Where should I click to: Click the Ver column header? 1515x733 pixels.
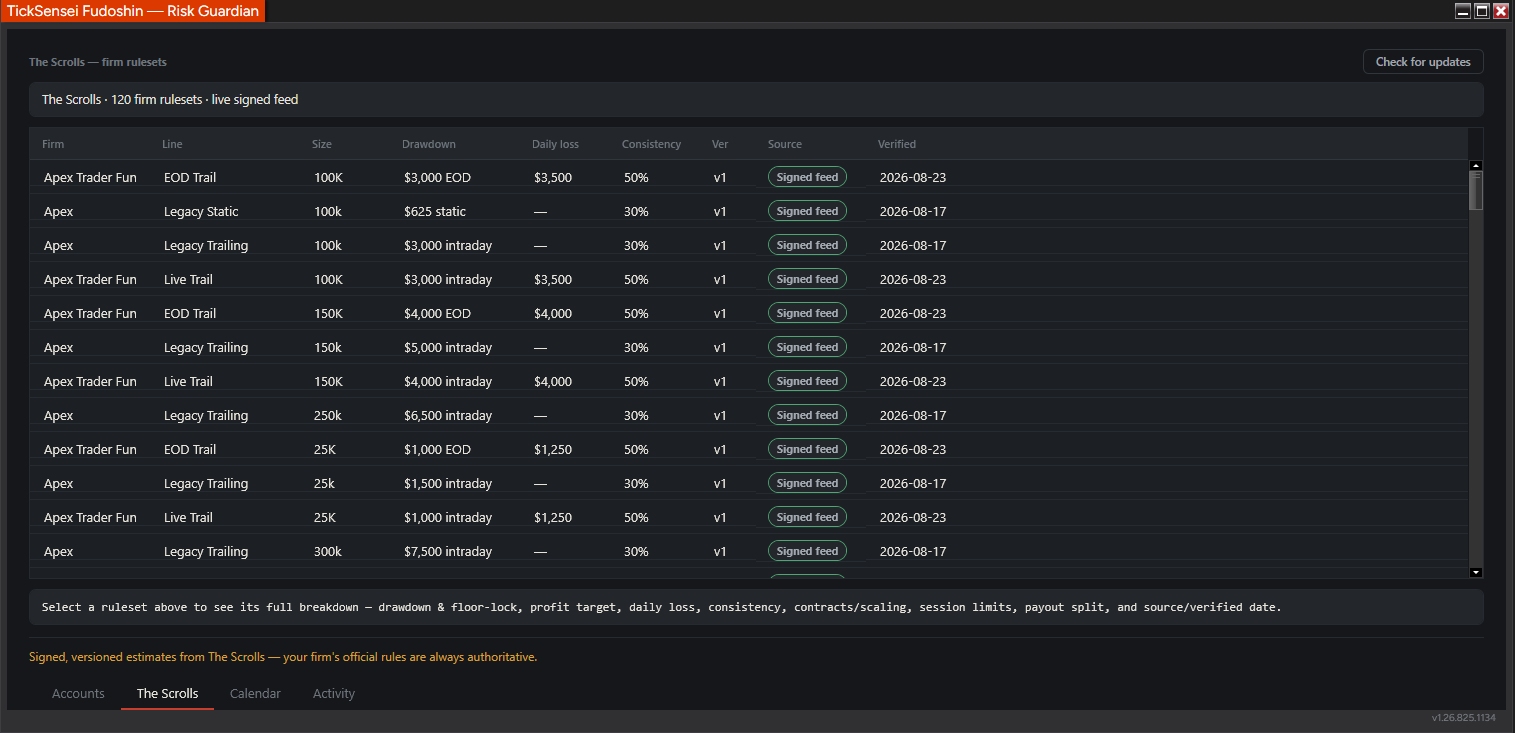tap(720, 144)
